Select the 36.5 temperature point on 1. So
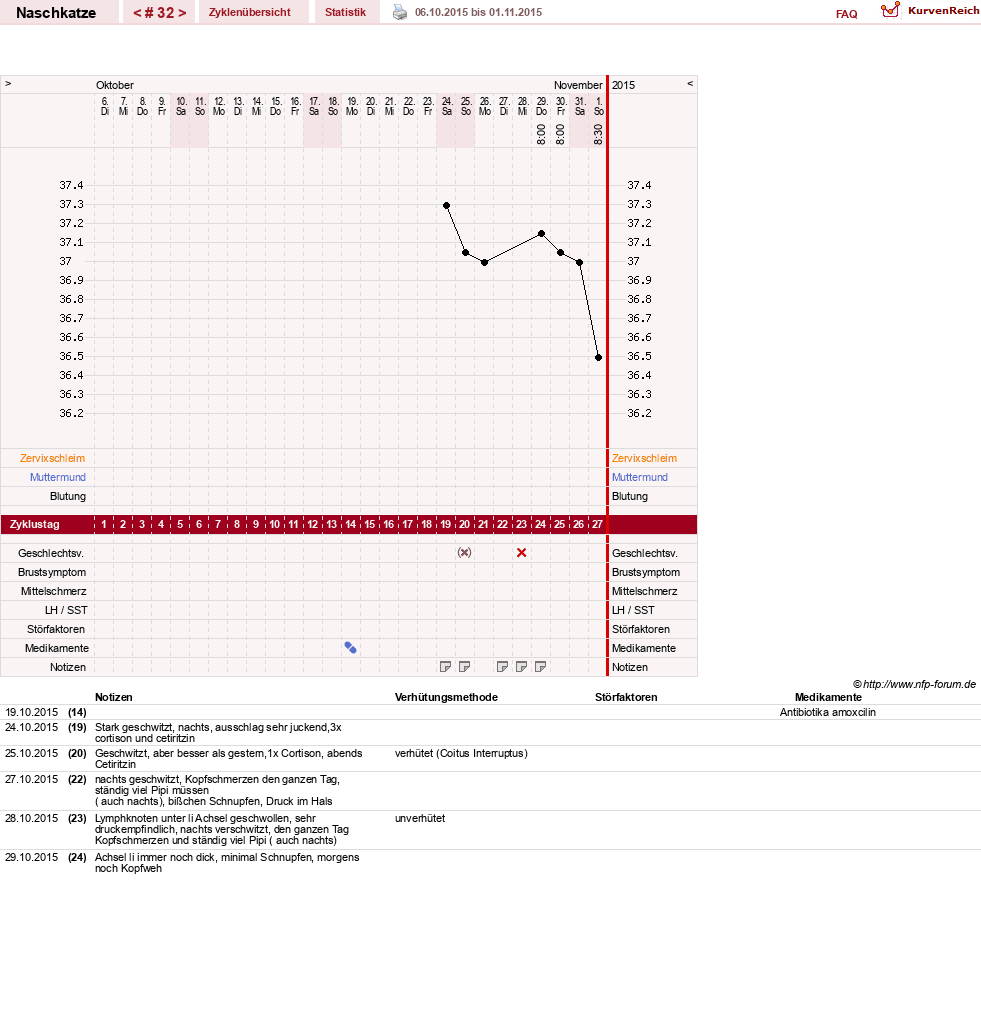Image resolution: width=981 pixels, height=1015 pixels. (598, 357)
